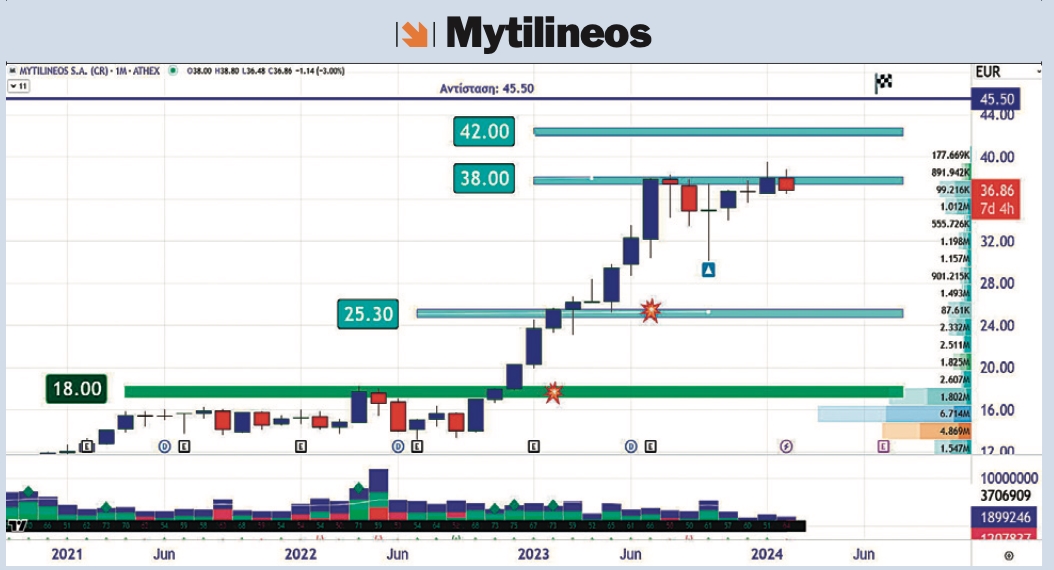The height and width of the screenshot is (570, 1054).
Task: Click the 16.00 value on the price axis
Action: (997, 410)
